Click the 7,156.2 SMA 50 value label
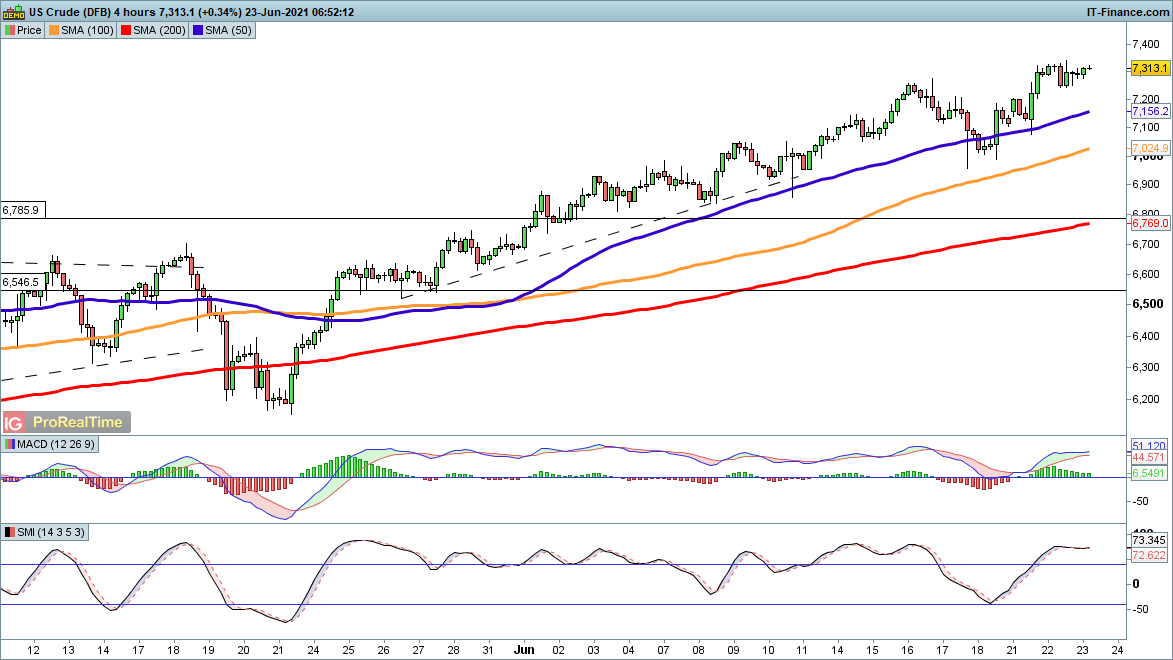1173x660 pixels. (1148, 112)
